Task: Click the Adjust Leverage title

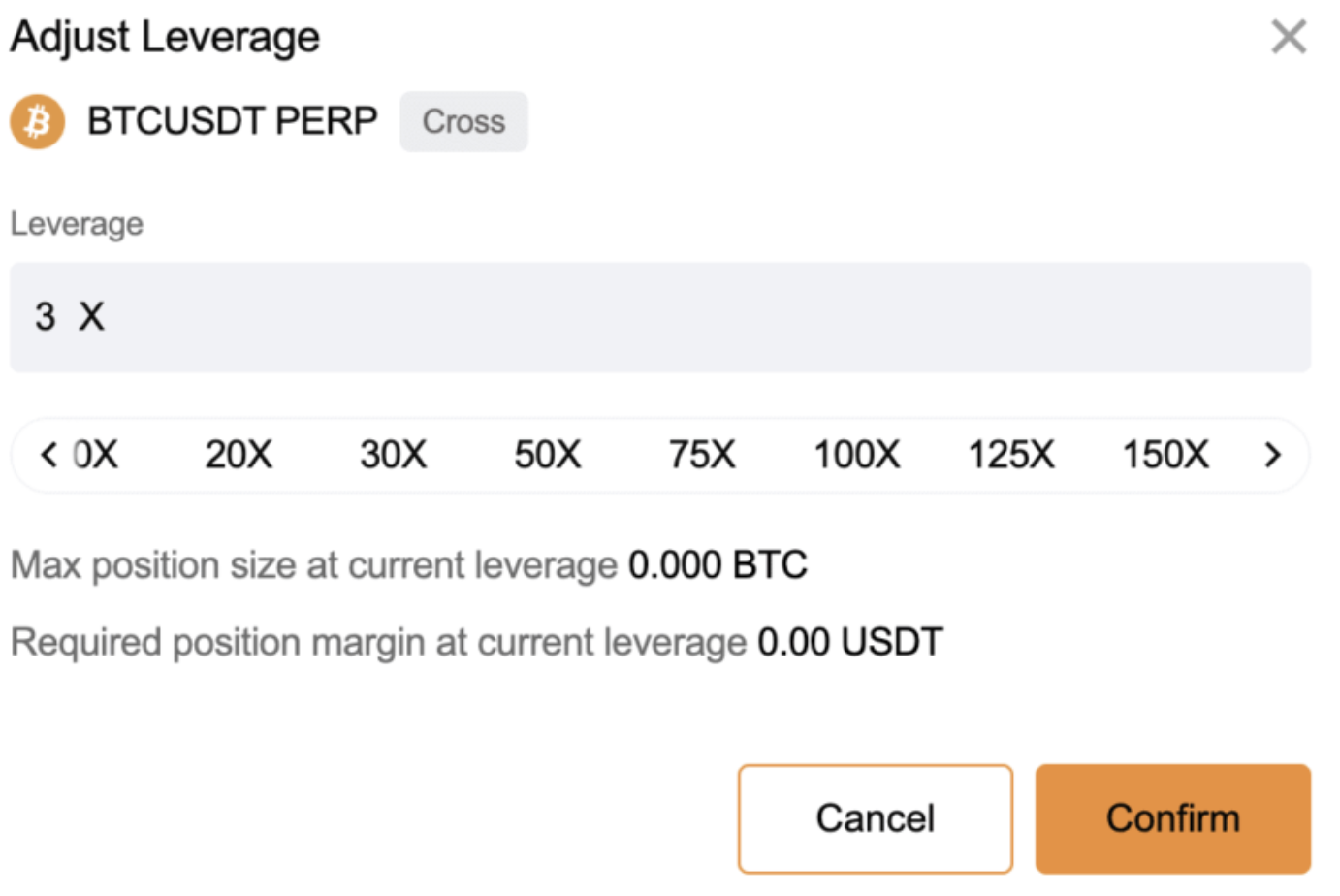Action: point(165,38)
